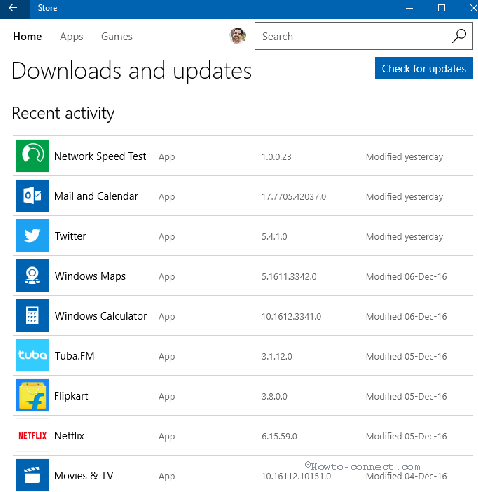The width and height of the screenshot is (478, 492).
Task: Click Windows Maps Modified 06-Dec-16 date
Action: [x=407, y=277]
